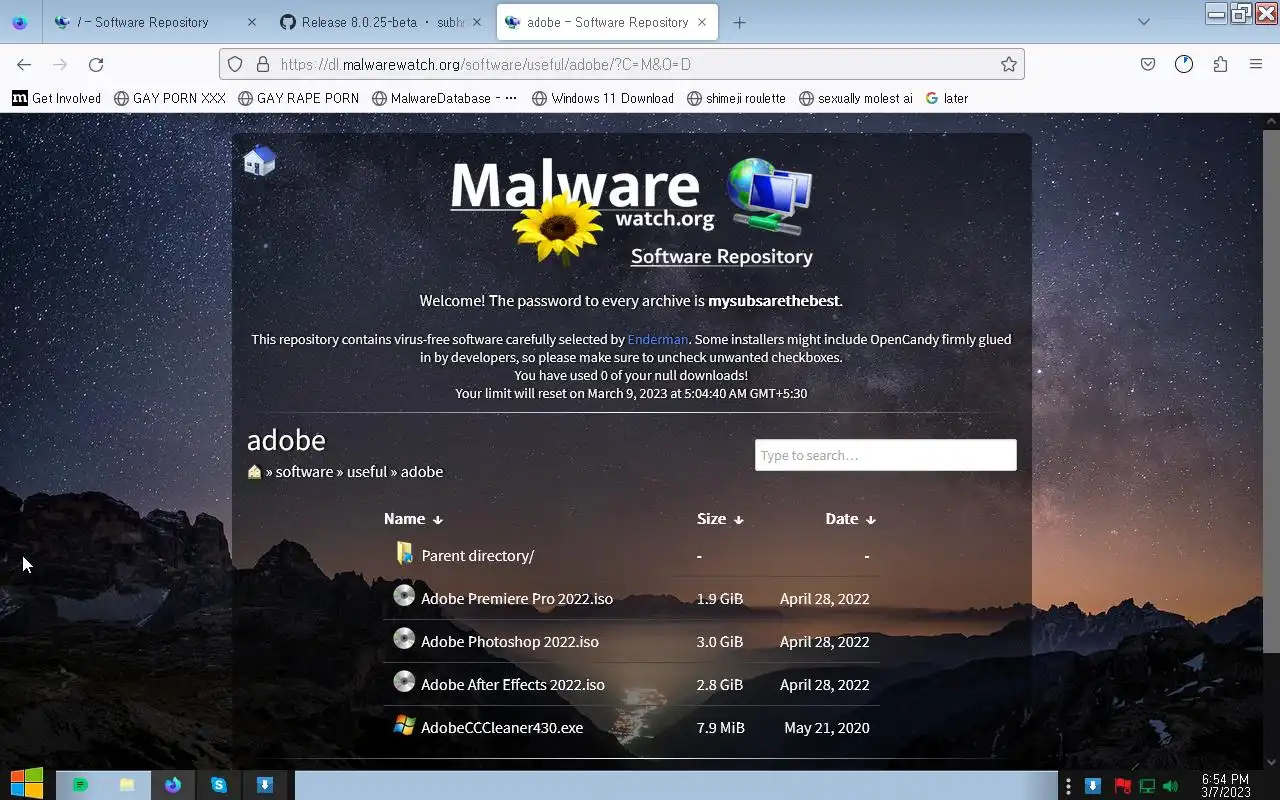This screenshot has width=1280, height=800.
Task: Sort the listing by Date column
Action: tap(850, 518)
